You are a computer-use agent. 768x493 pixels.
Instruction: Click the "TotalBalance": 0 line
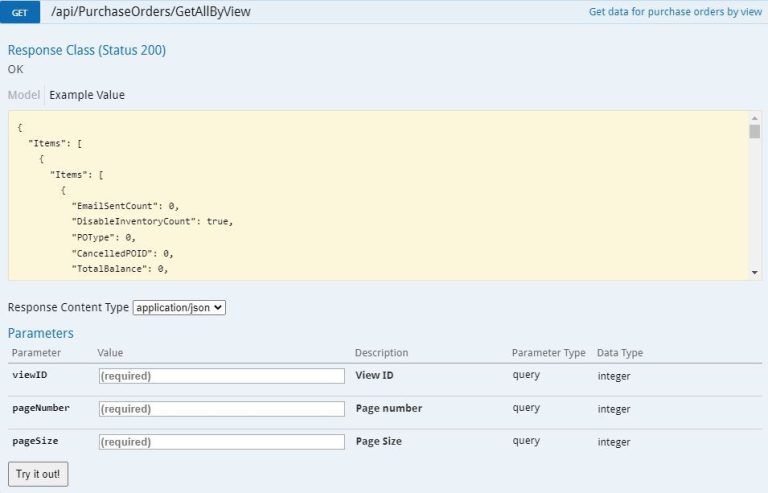click(120, 269)
